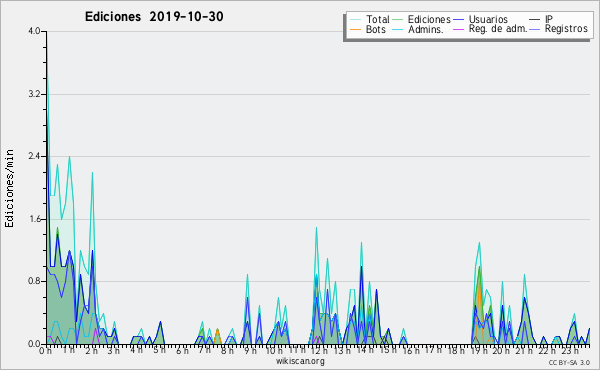The image size is (600, 370).
Task: Click the 'CC BY-SA 3.0' license text
Action: click(569, 362)
